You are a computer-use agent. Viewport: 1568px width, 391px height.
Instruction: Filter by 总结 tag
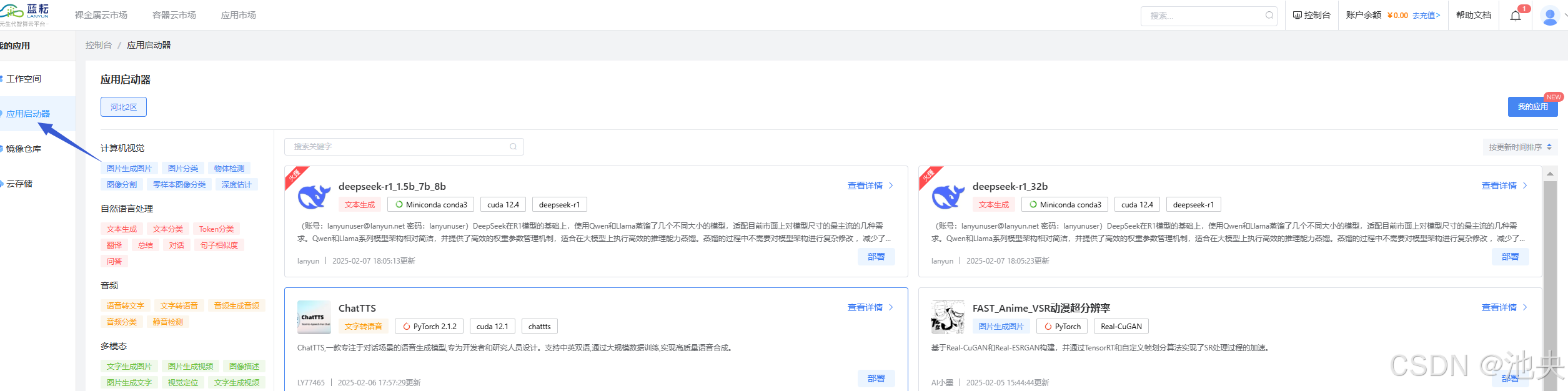pos(146,245)
